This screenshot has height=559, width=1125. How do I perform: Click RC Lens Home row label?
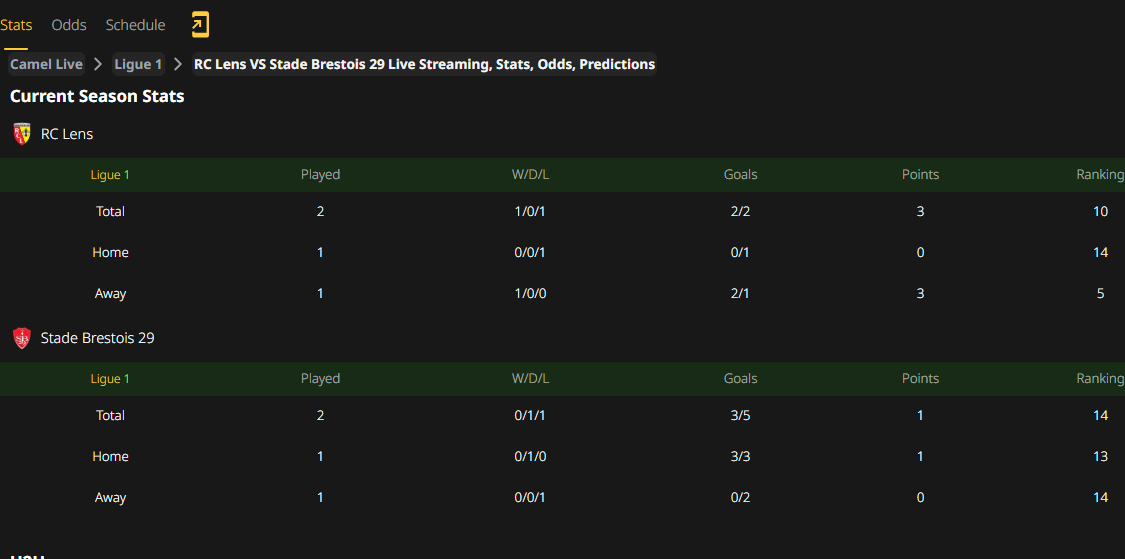tap(110, 253)
